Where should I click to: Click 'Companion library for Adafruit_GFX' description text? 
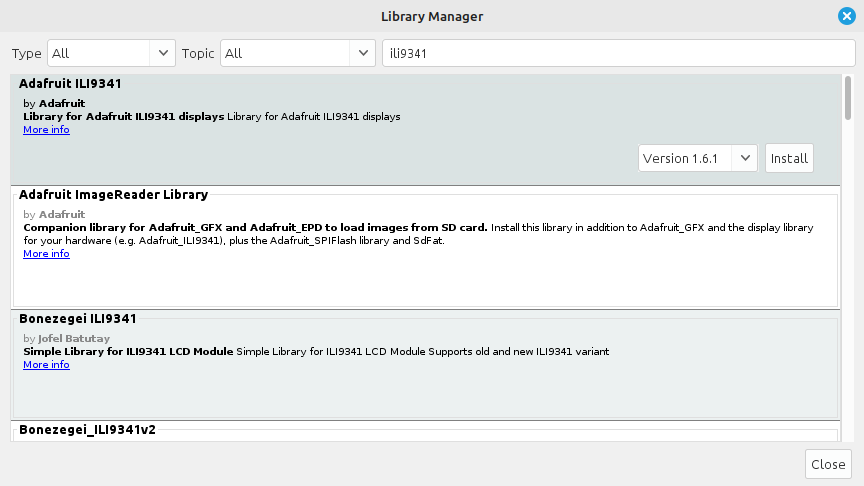coord(255,228)
